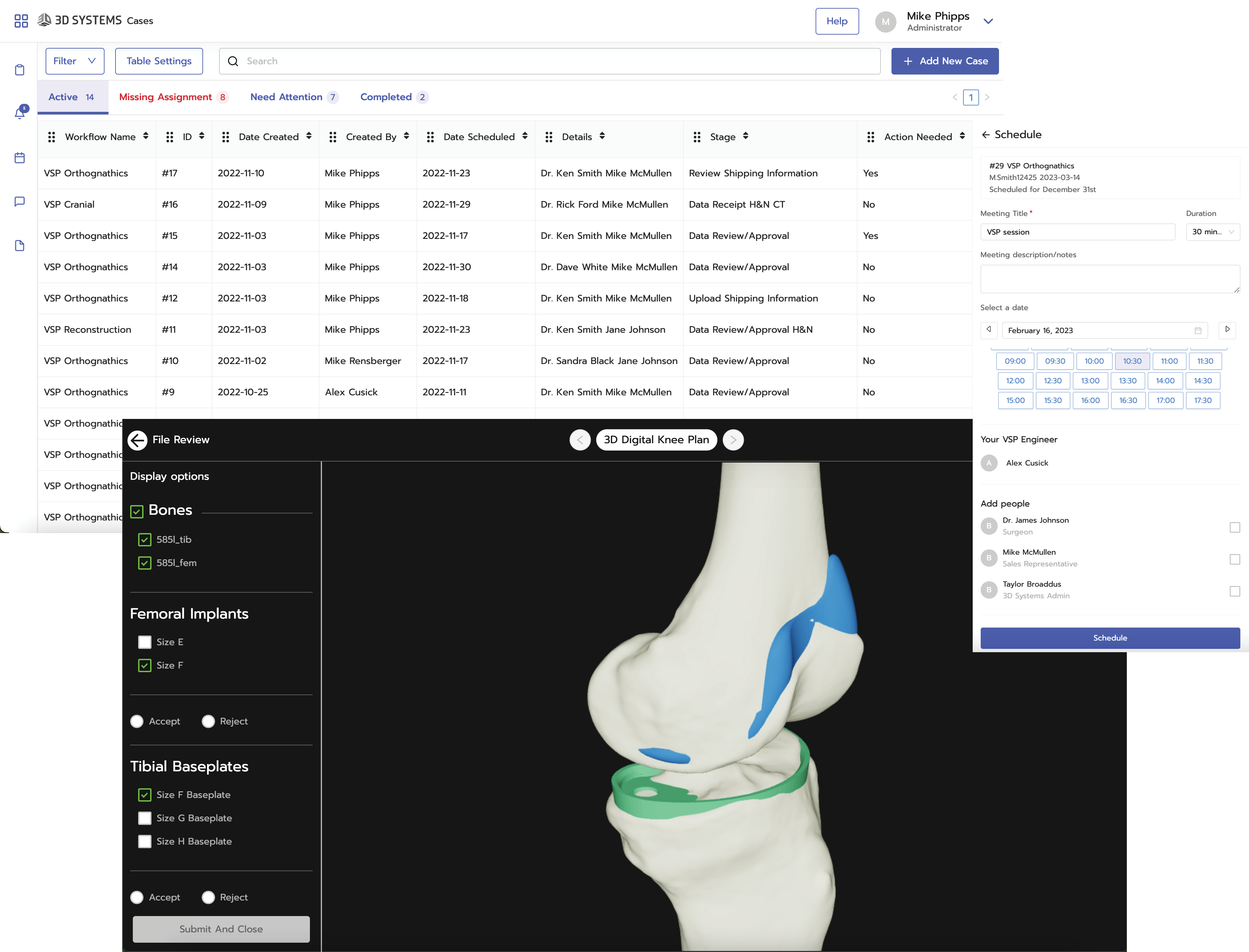Choose the 14:00 time slot
Viewport: 1249px width, 952px height.
[1165, 381]
